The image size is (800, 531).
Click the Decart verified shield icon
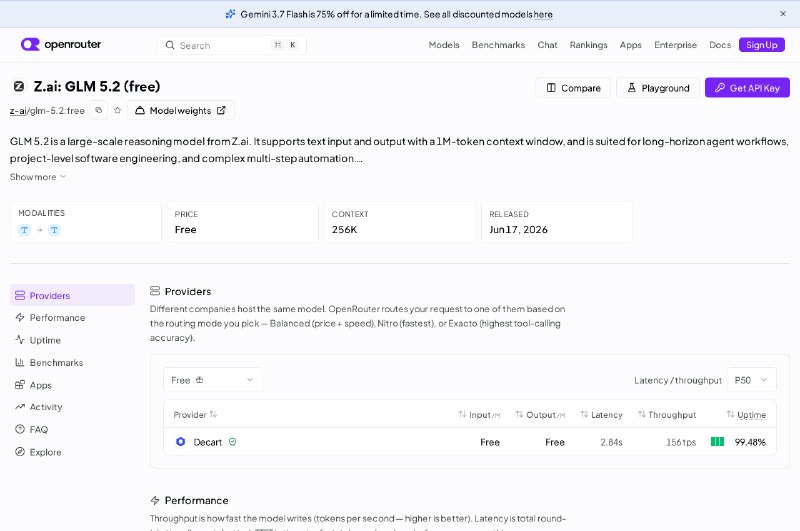(x=233, y=442)
